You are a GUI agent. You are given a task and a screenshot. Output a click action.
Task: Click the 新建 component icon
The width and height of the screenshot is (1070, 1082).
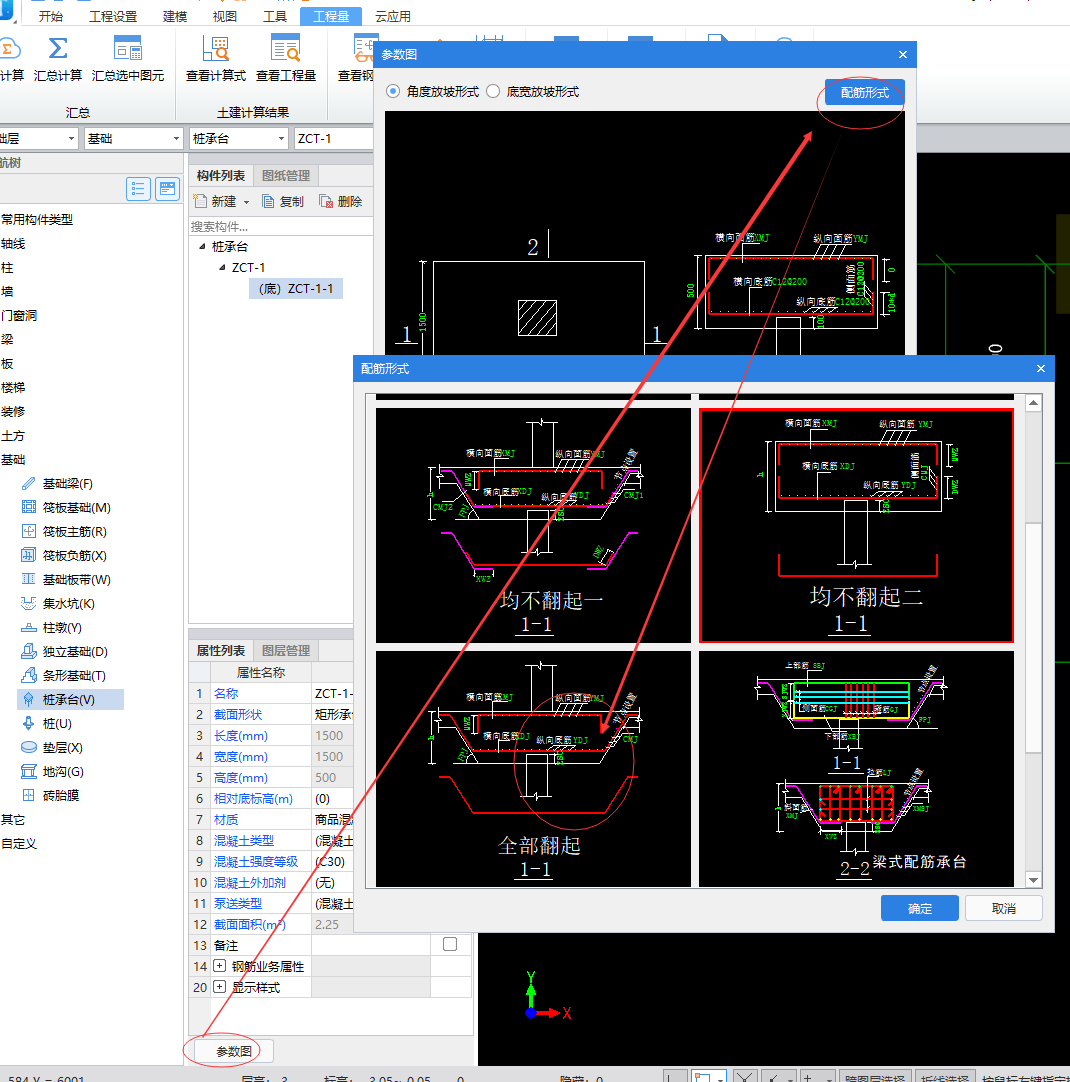pos(200,201)
